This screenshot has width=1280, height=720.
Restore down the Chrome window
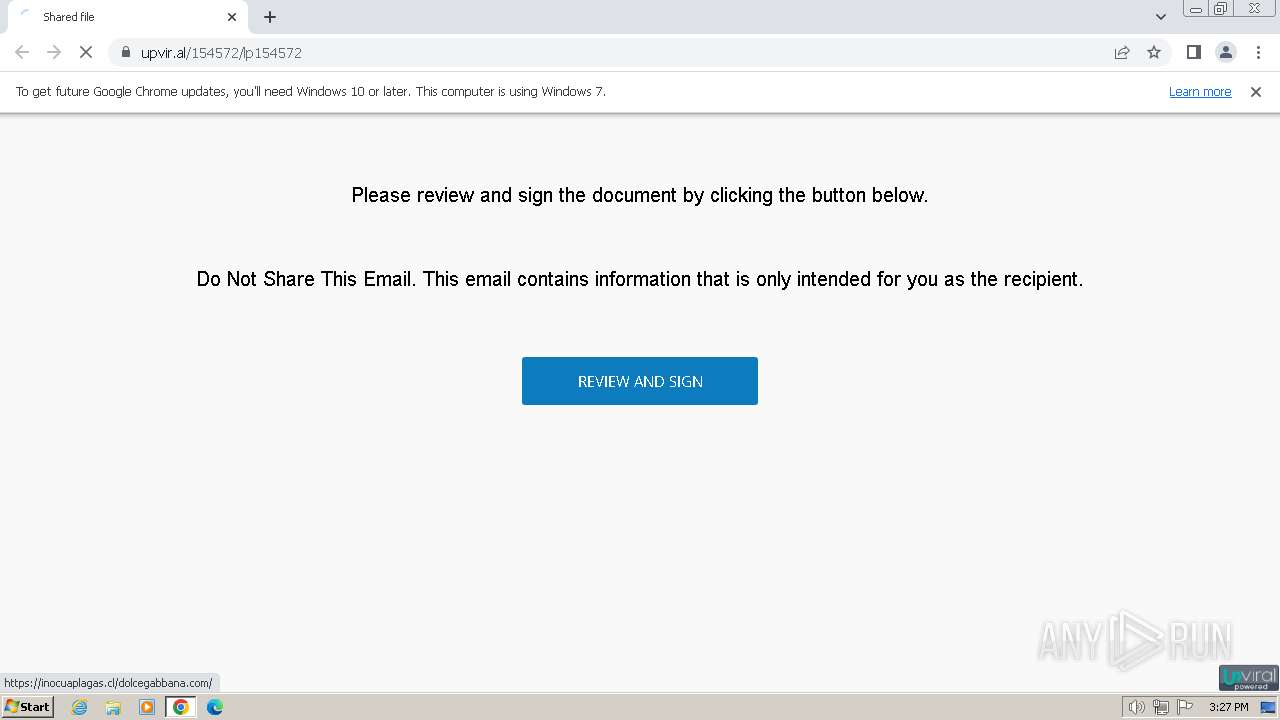(x=1221, y=9)
